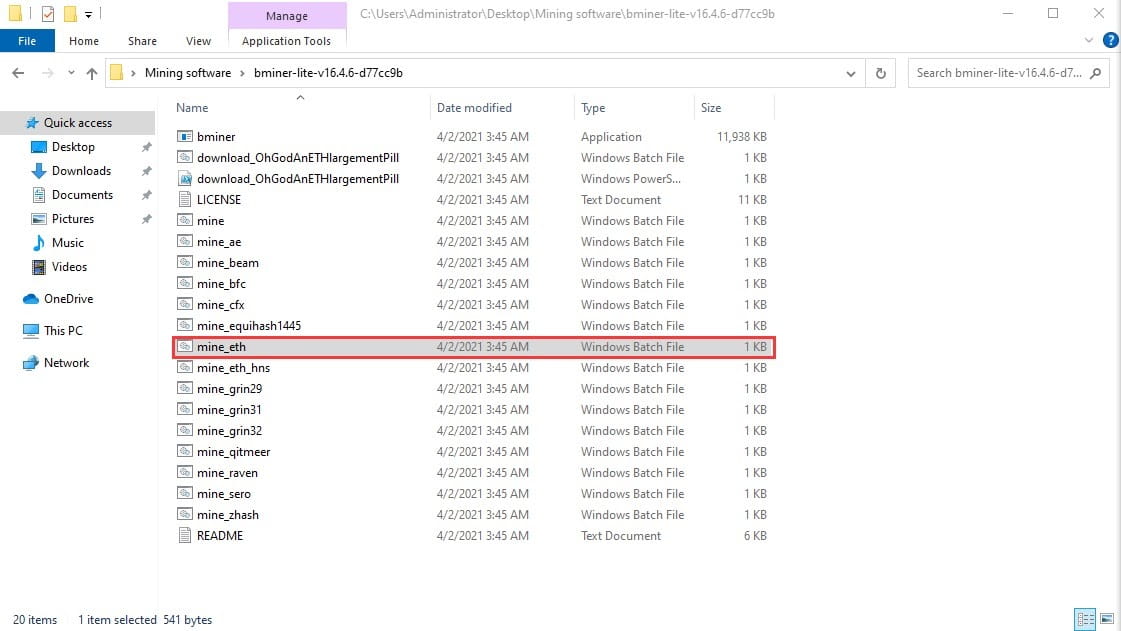Viewport: 1121px width, 631px height.
Task: Open the Application Tools ribbon tab
Action: pyautogui.click(x=287, y=41)
